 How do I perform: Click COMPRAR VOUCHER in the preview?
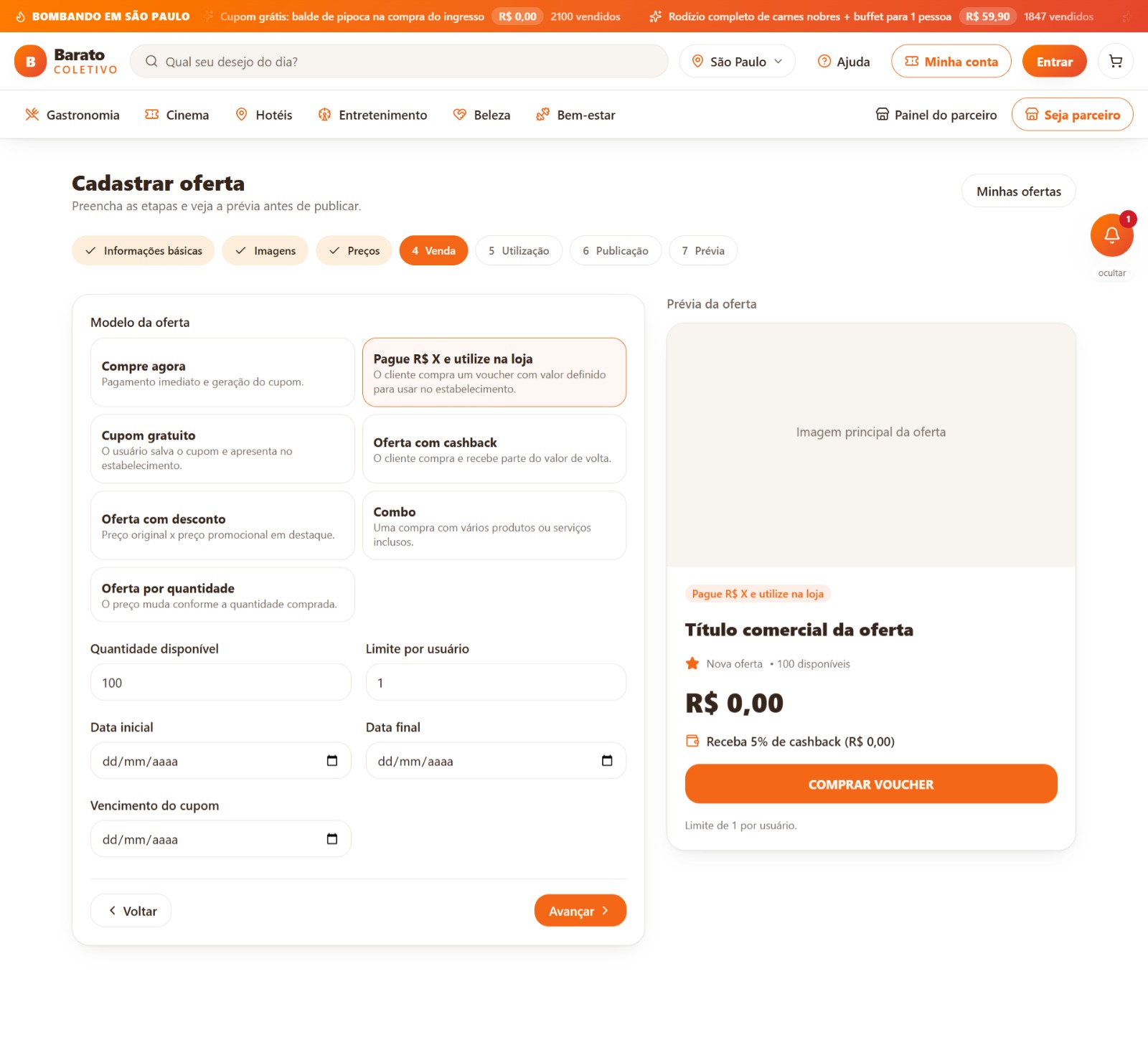pyautogui.click(x=871, y=784)
